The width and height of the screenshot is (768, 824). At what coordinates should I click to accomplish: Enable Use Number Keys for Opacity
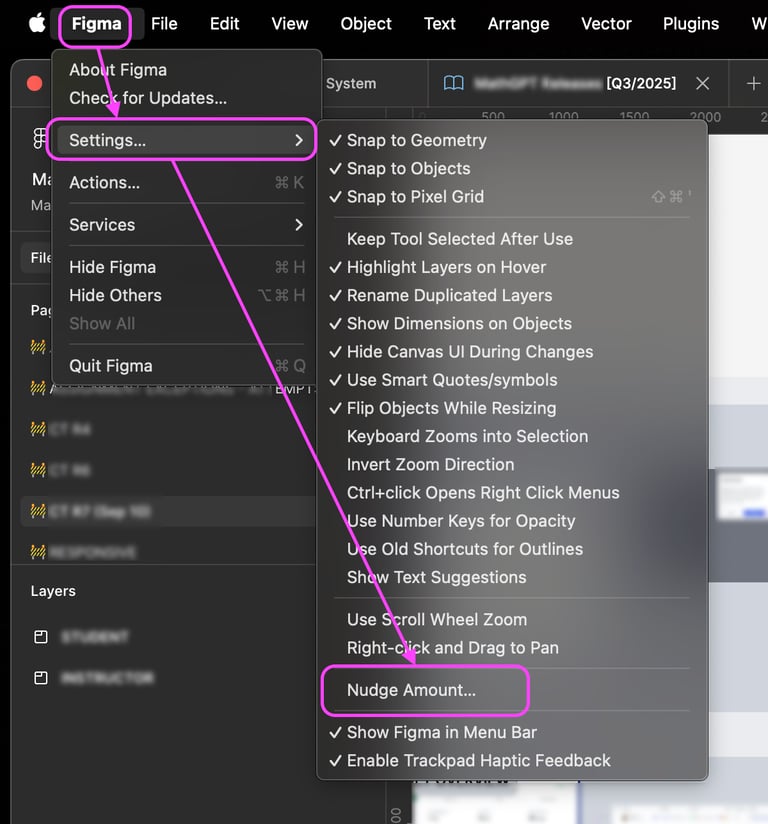pos(512,521)
